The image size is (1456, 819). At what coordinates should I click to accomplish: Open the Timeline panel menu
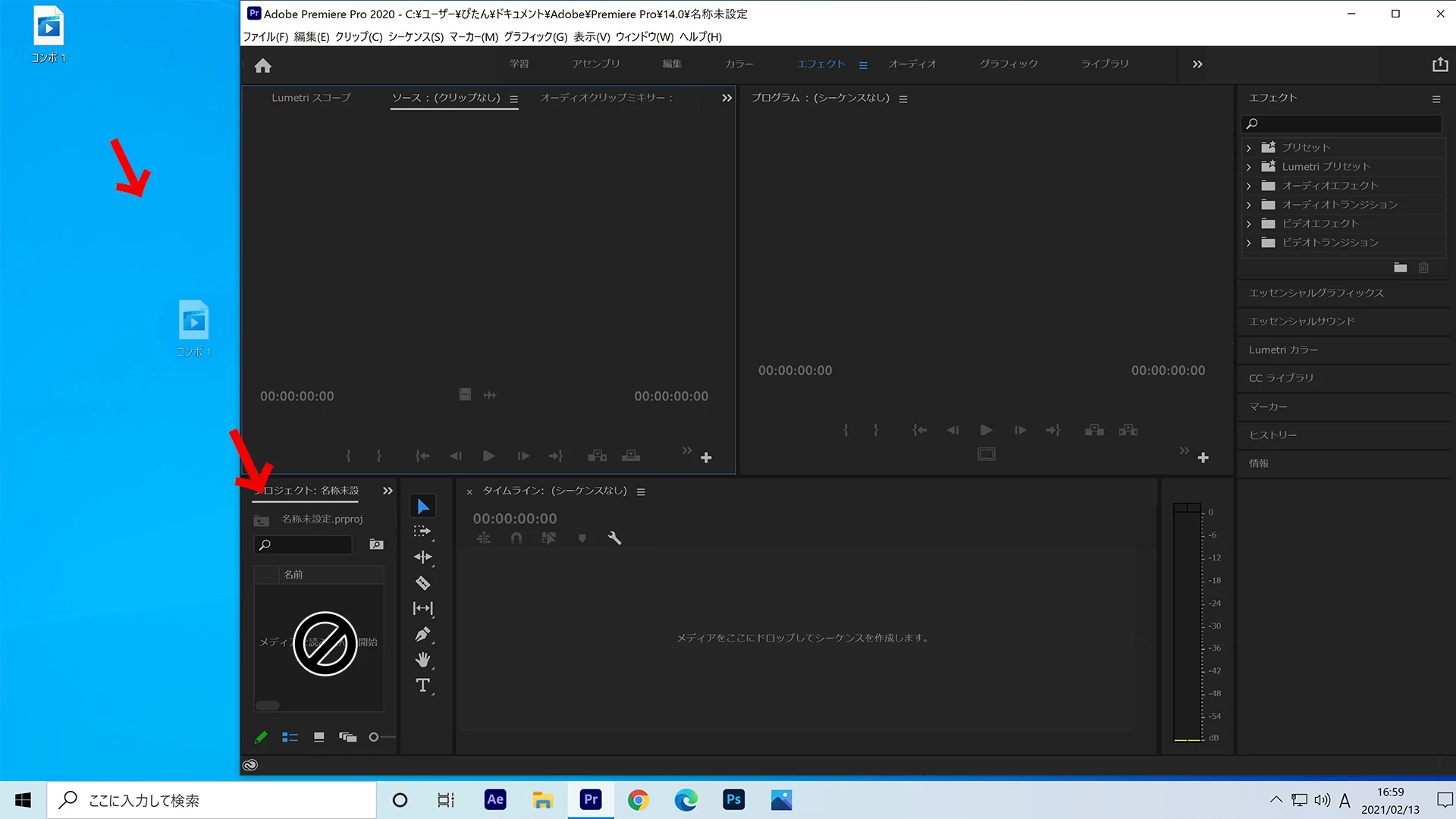click(x=641, y=492)
